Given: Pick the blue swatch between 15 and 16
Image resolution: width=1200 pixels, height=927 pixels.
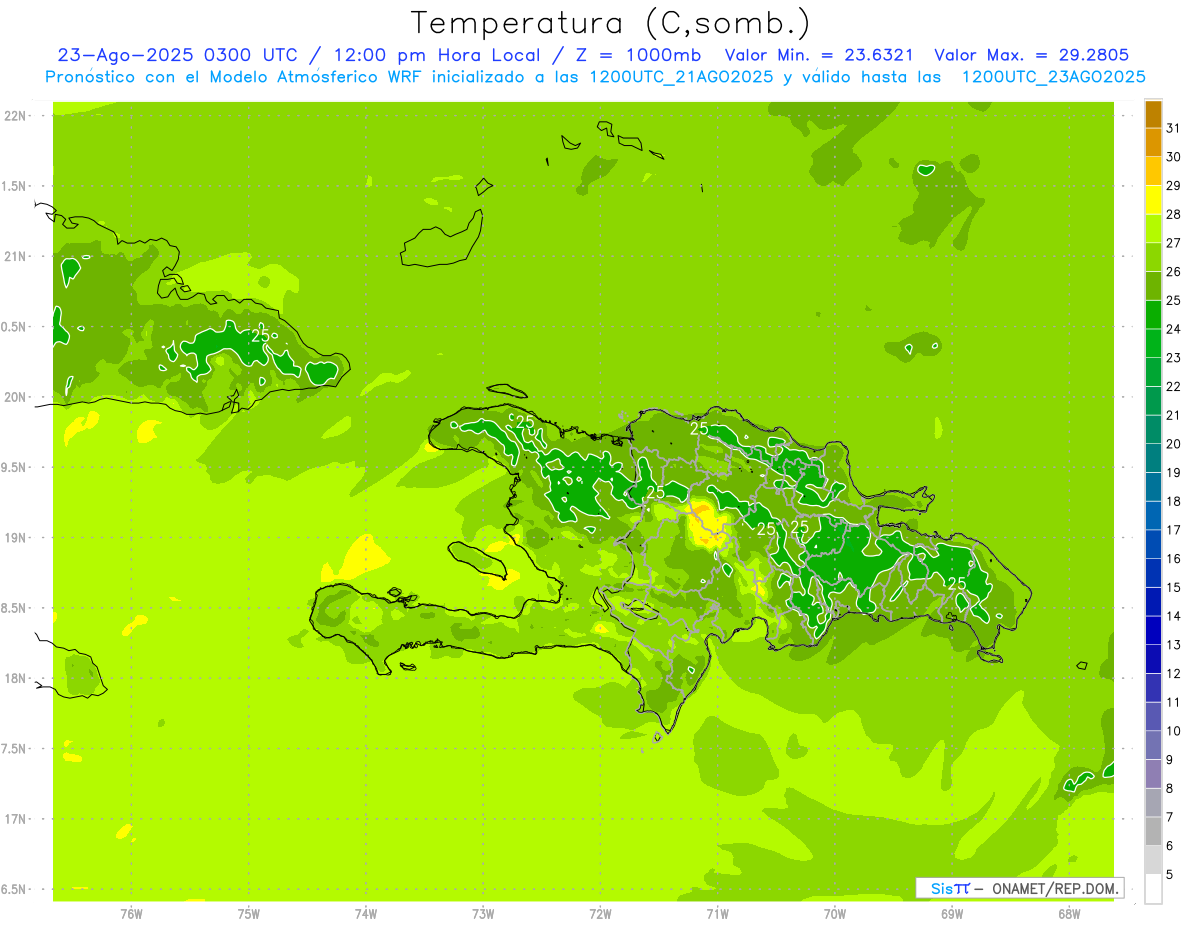Looking at the screenshot, I should click(x=1153, y=573).
